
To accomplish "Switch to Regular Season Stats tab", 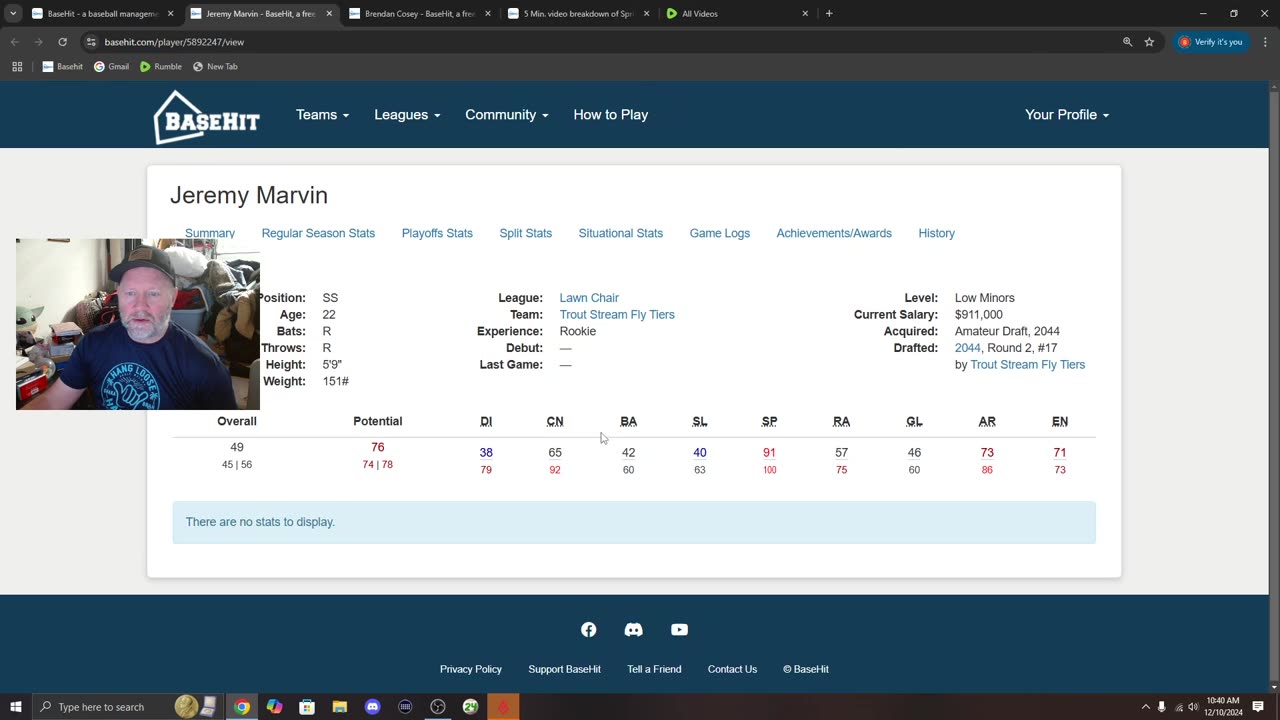I will (x=318, y=233).
